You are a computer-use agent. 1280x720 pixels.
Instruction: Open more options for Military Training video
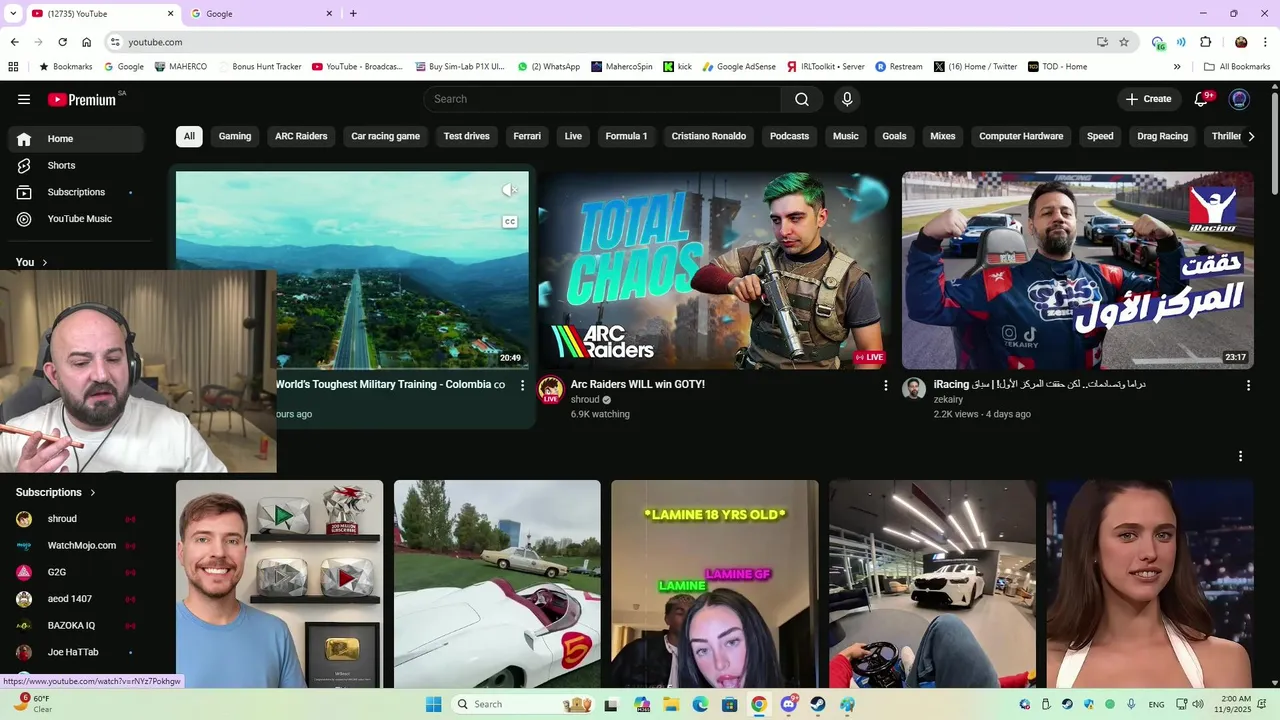(x=522, y=385)
